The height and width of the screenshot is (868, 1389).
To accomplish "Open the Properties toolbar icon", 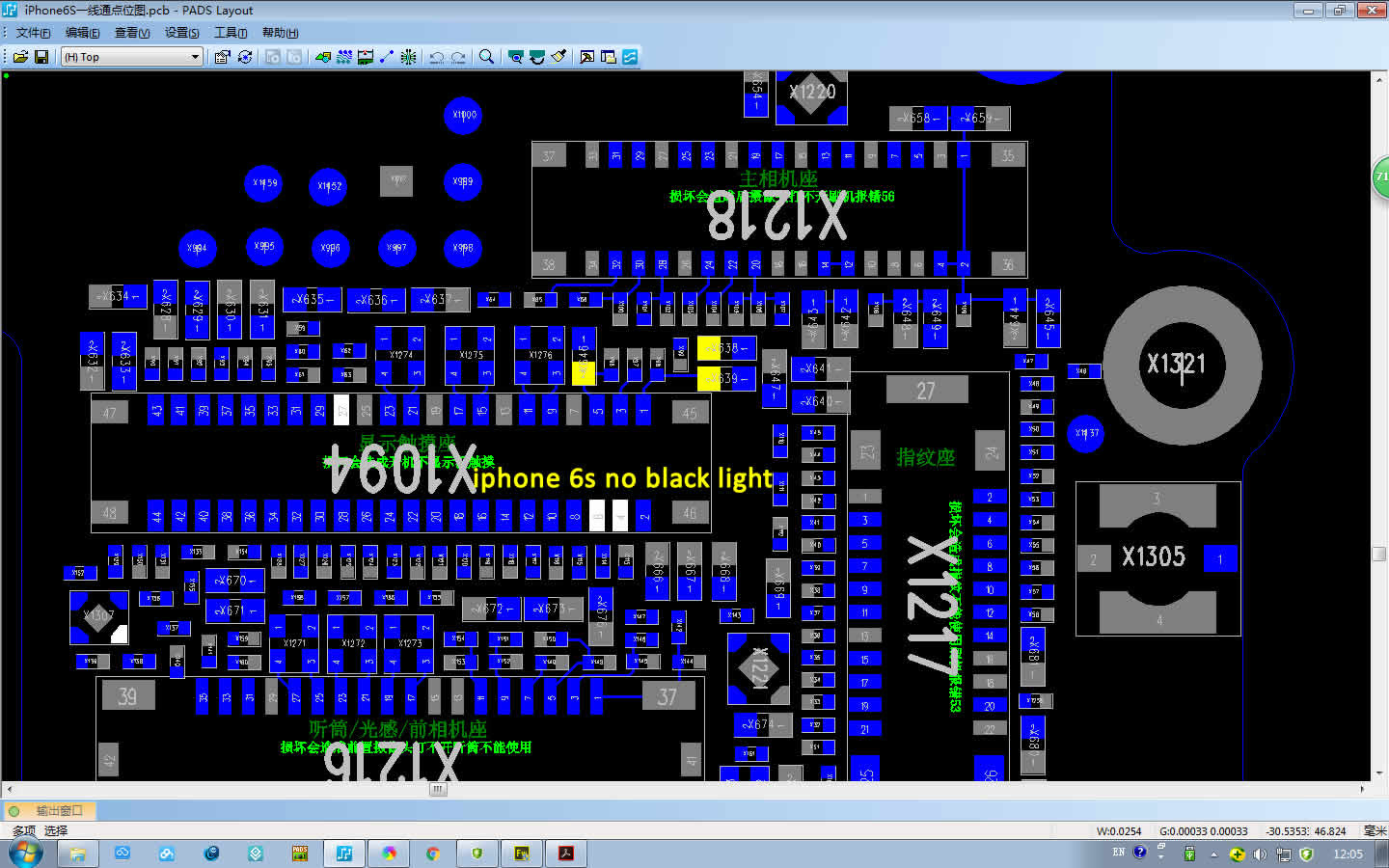I will point(223,57).
